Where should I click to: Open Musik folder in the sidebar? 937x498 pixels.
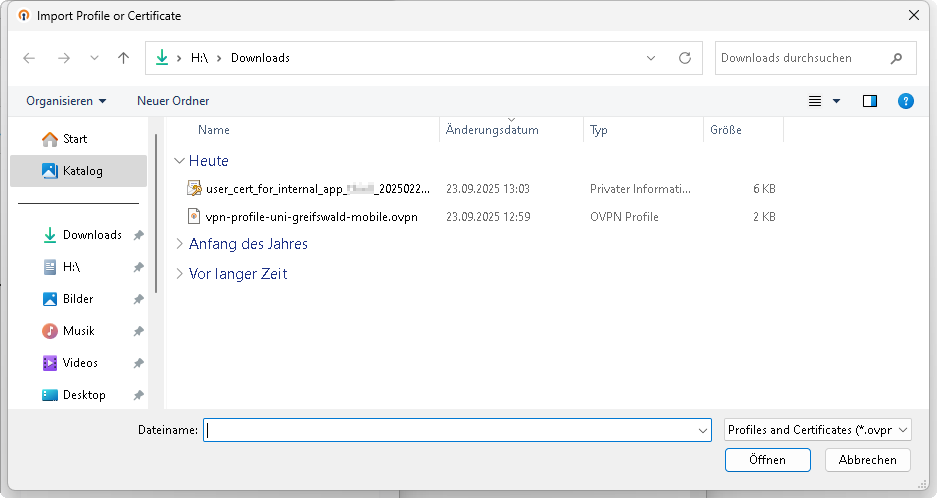(x=77, y=331)
